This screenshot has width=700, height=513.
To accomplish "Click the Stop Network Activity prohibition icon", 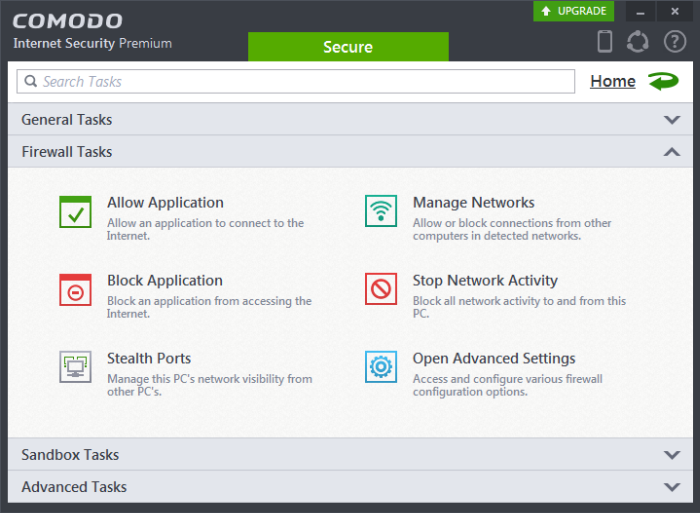I will coord(381,290).
